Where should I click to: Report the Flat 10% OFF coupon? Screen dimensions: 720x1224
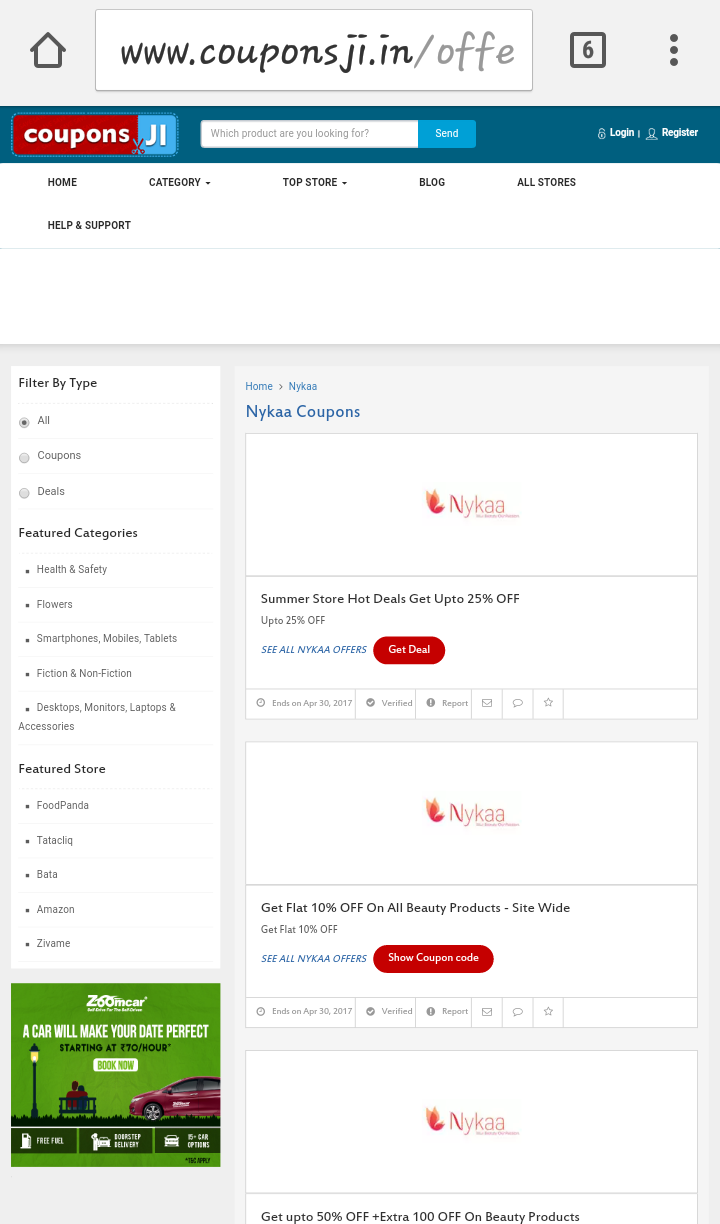[x=447, y=1012]
